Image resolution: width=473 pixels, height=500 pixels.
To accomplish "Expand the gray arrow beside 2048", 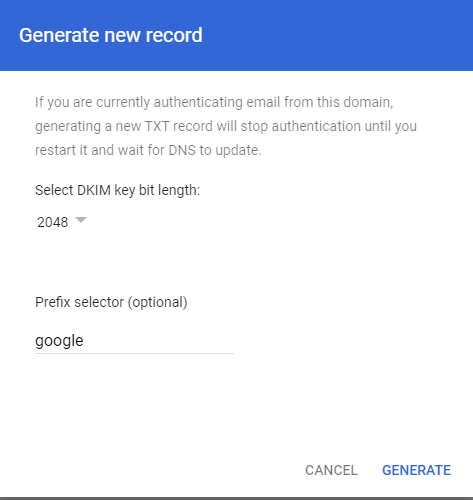I will [x=81, y=220].
